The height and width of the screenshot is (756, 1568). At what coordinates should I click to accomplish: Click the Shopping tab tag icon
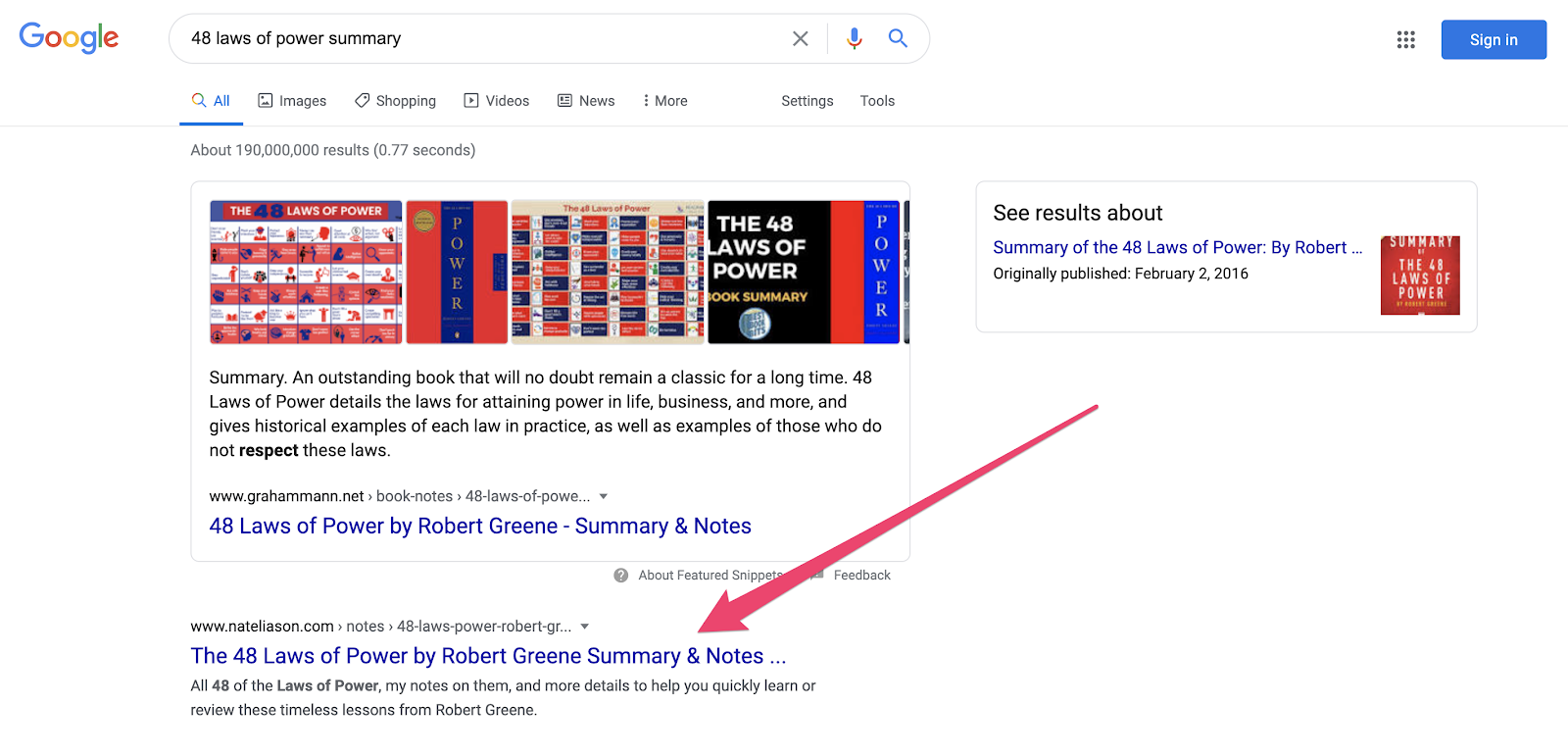click(363, 100)
